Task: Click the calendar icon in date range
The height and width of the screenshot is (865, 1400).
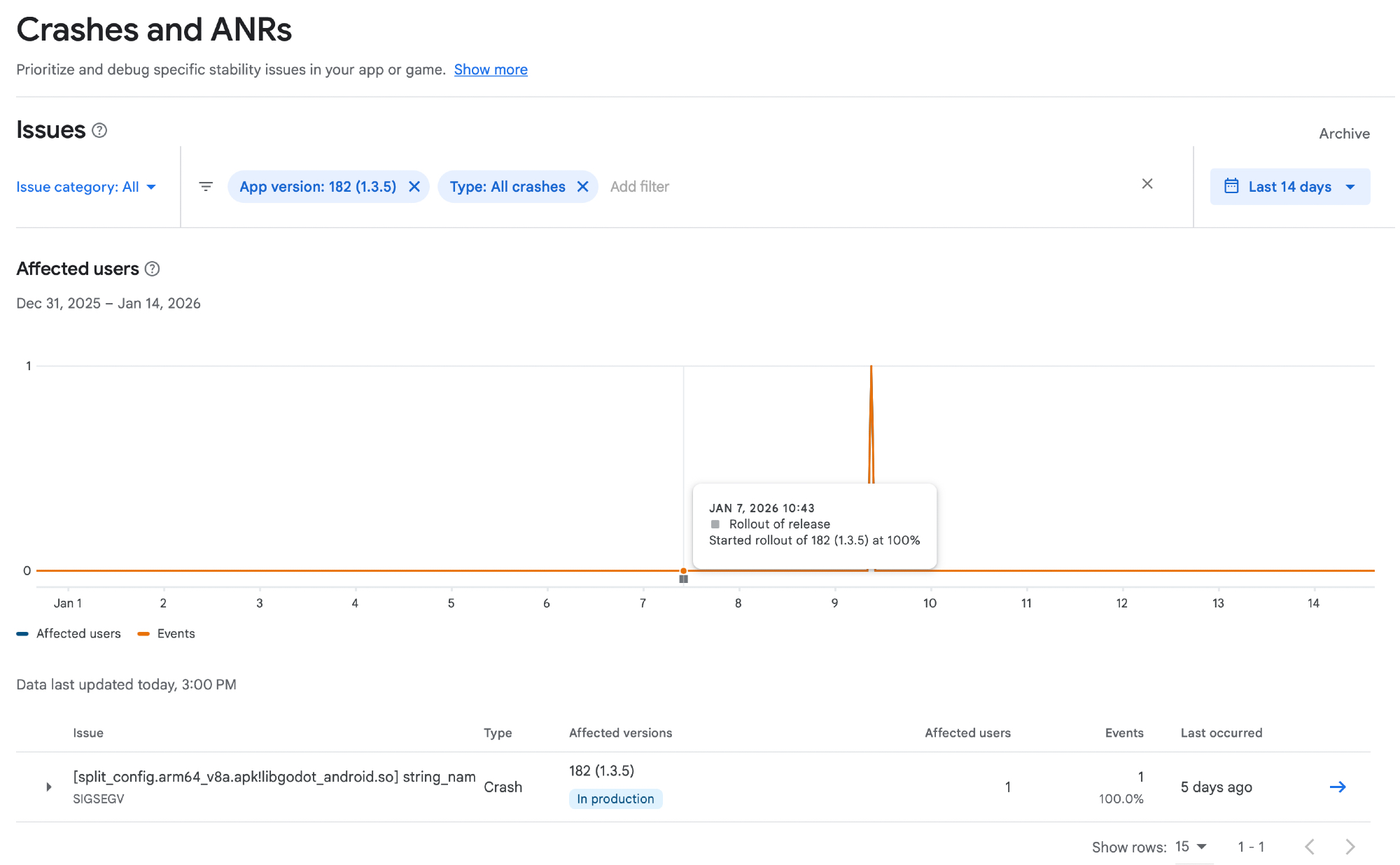Action: 1231,186
